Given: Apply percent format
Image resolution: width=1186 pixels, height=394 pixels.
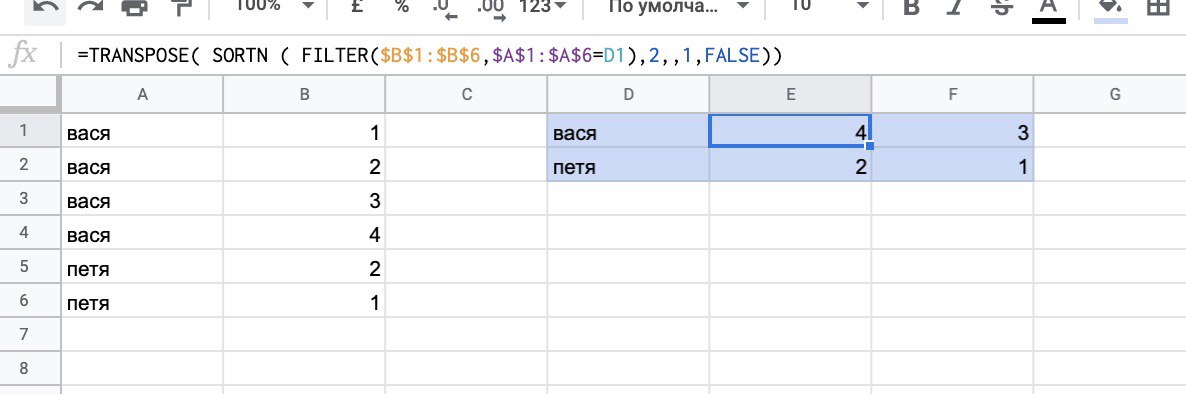Looking at the screenshot, I should (x=402, y=6).
